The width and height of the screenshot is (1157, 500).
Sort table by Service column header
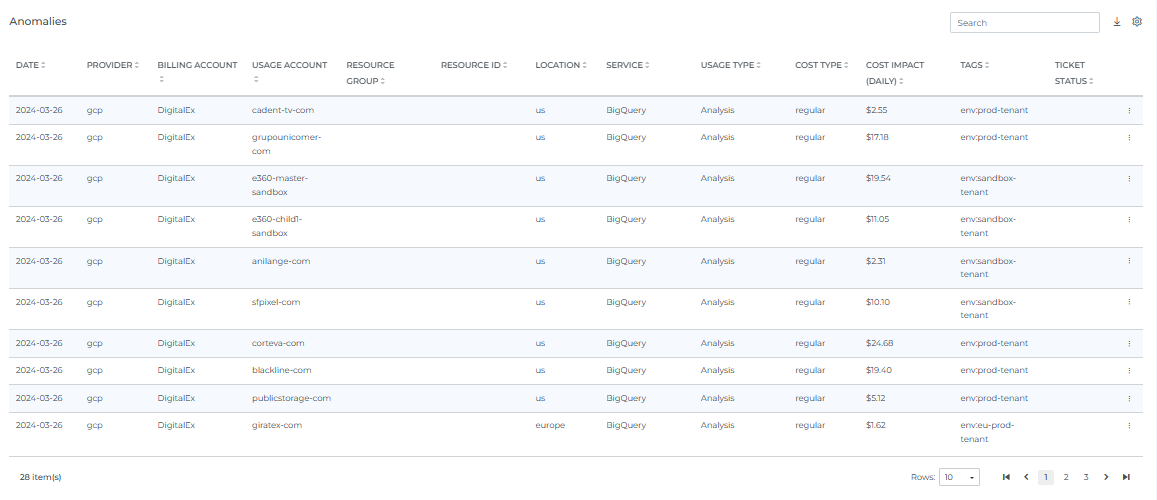point(627,65)
